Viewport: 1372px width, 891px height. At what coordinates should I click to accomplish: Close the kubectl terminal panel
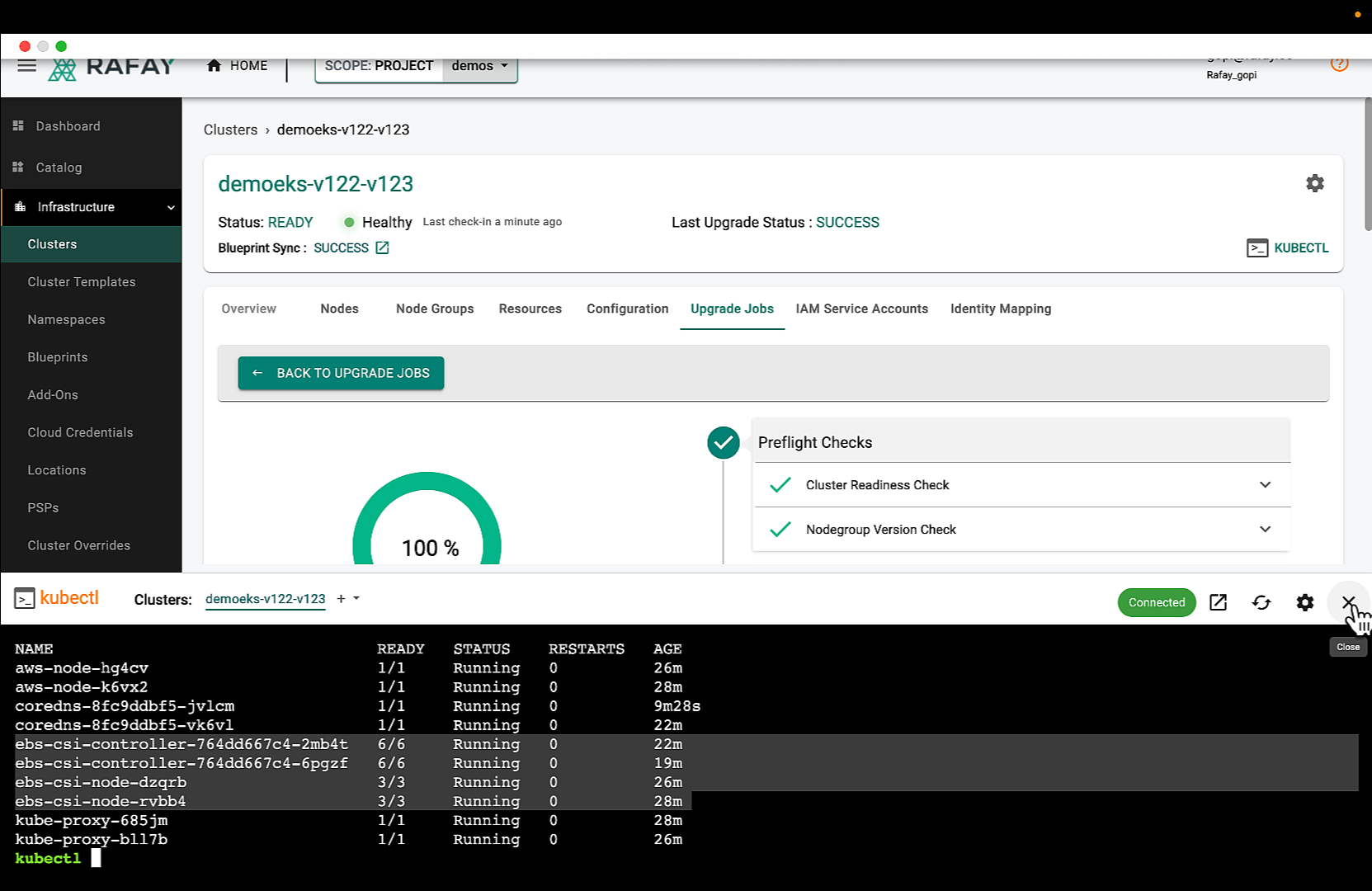[x=1348, y=602]
